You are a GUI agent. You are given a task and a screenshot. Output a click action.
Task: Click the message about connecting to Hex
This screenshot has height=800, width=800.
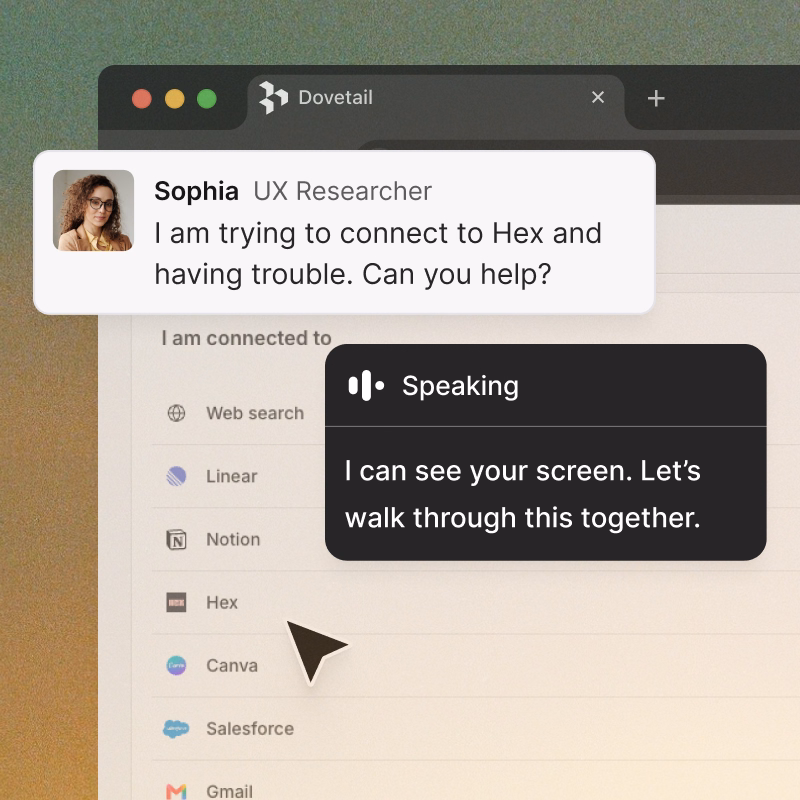(x=378, y=254)
